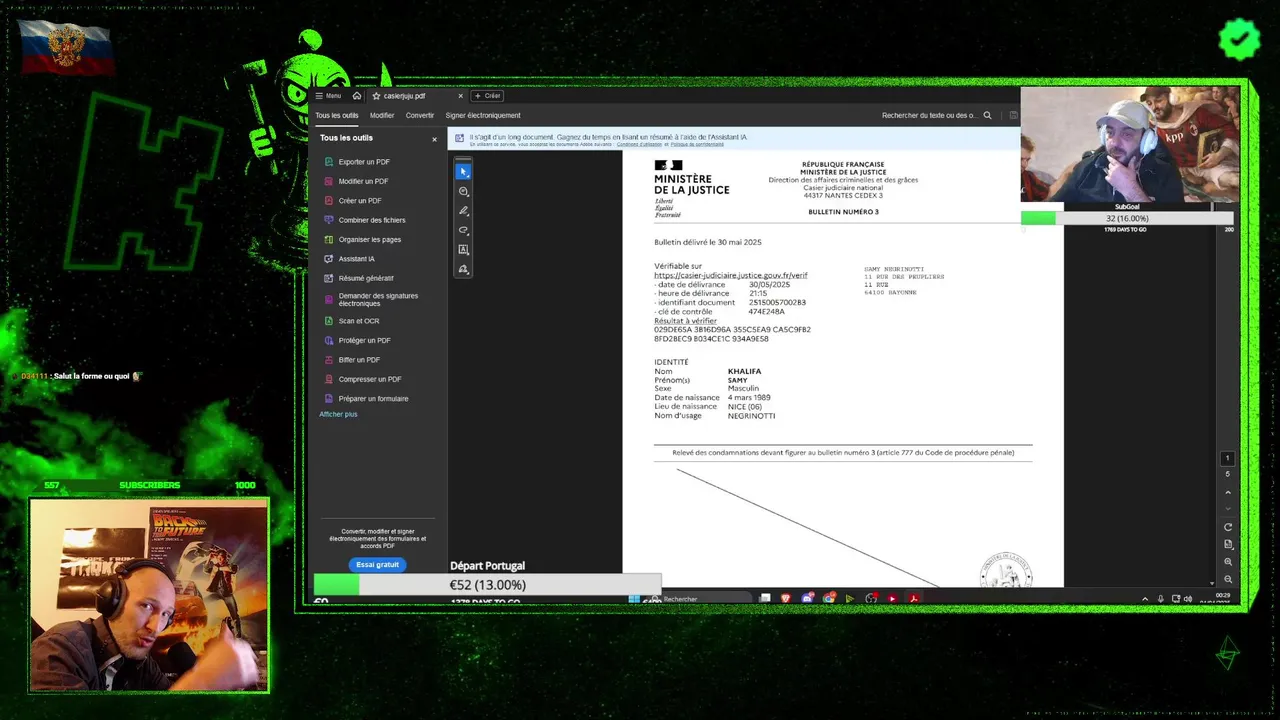Screen dimensions: 1280x720
Task: Open Signer électroniquement tab
Action: pyautogui.click(x=483, y=115)
